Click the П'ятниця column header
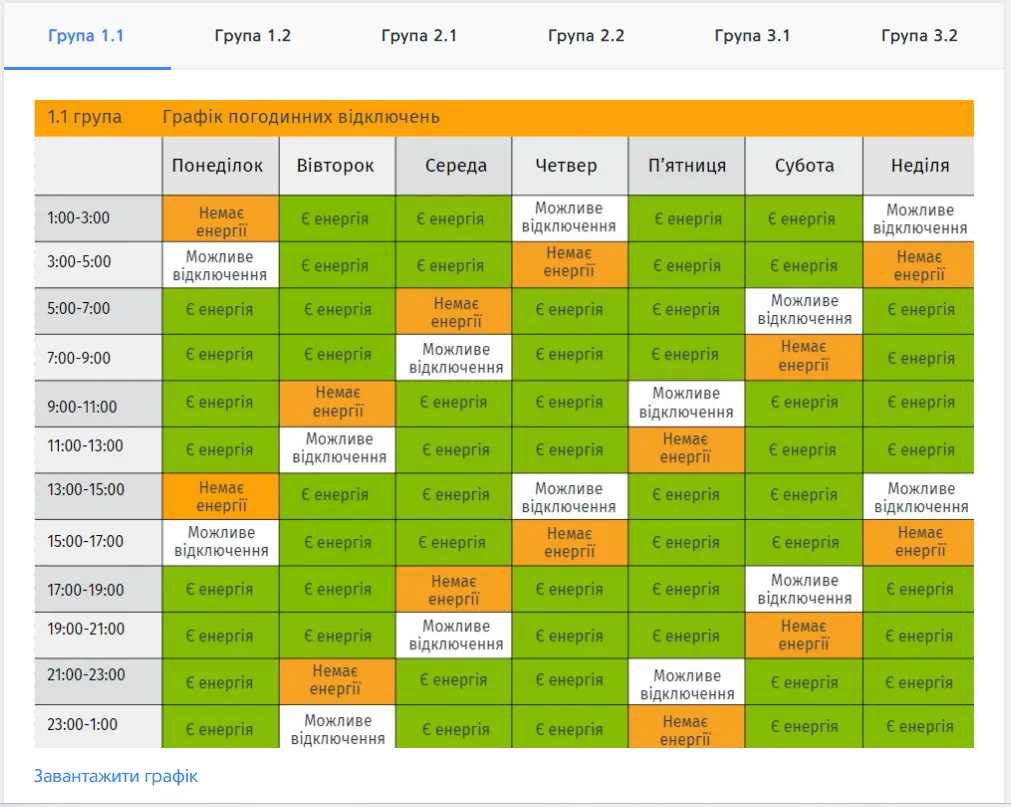The height and width of the screenshot is (807, 1011). (687, 166)
